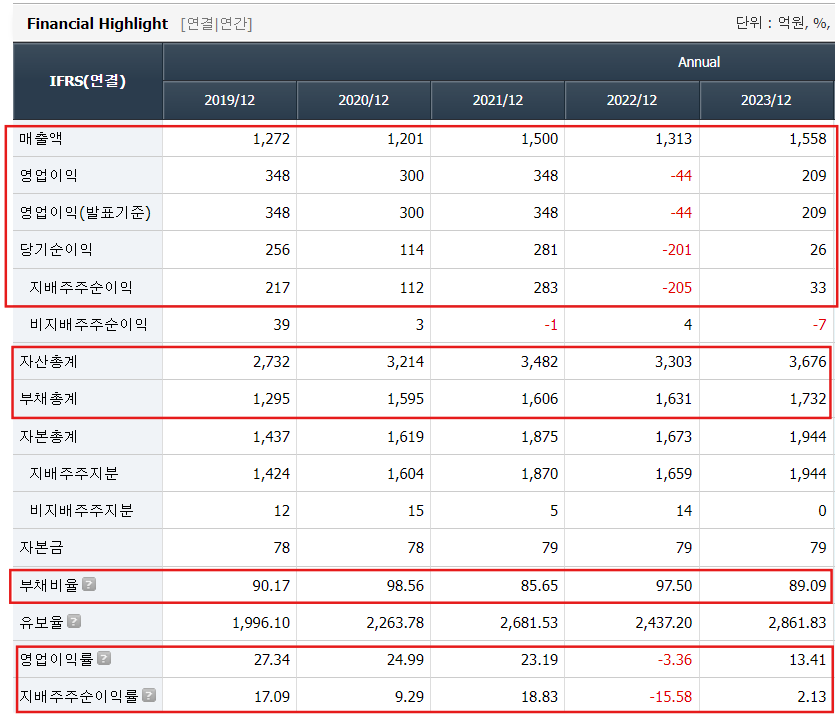The height and width of the screenshot is (714, 839).
Task: Click the 1,437 total equity value
Action: point(271,437)
